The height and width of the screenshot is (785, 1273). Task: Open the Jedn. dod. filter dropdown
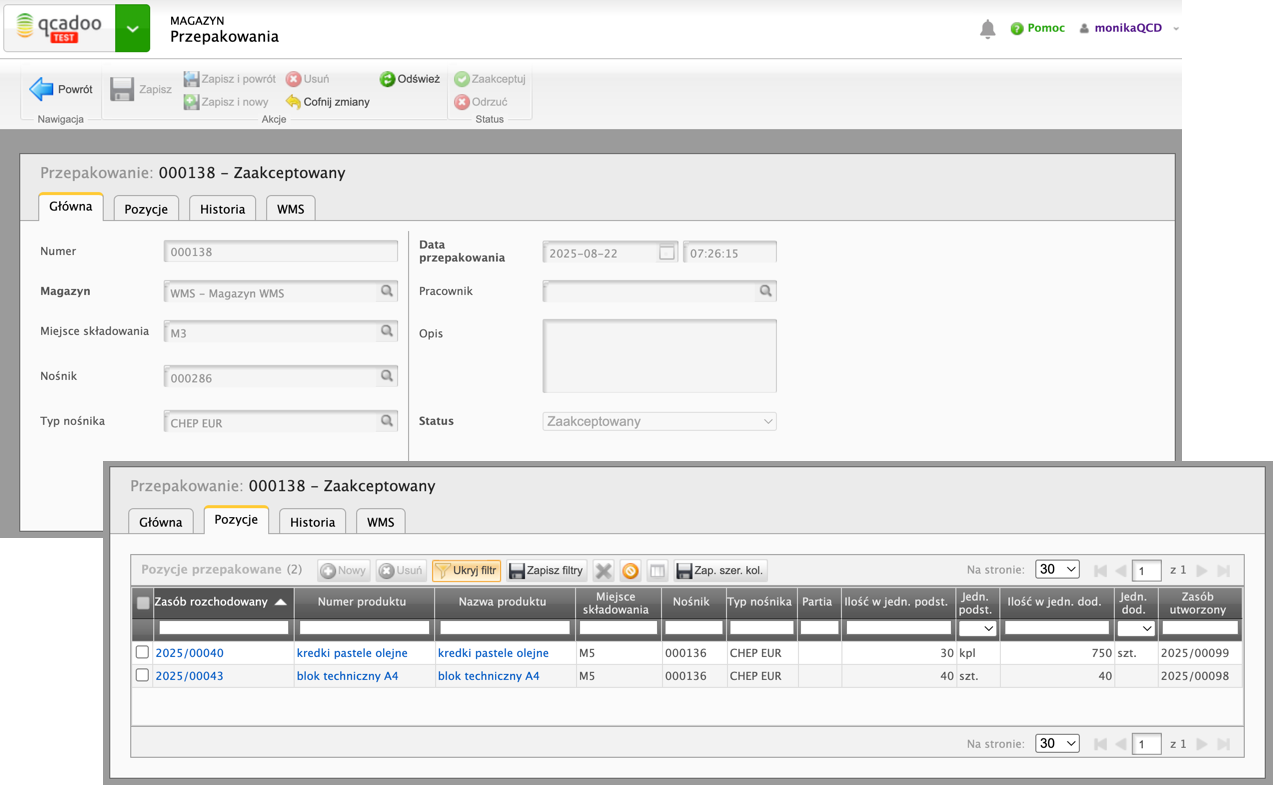click(1135, 628)
